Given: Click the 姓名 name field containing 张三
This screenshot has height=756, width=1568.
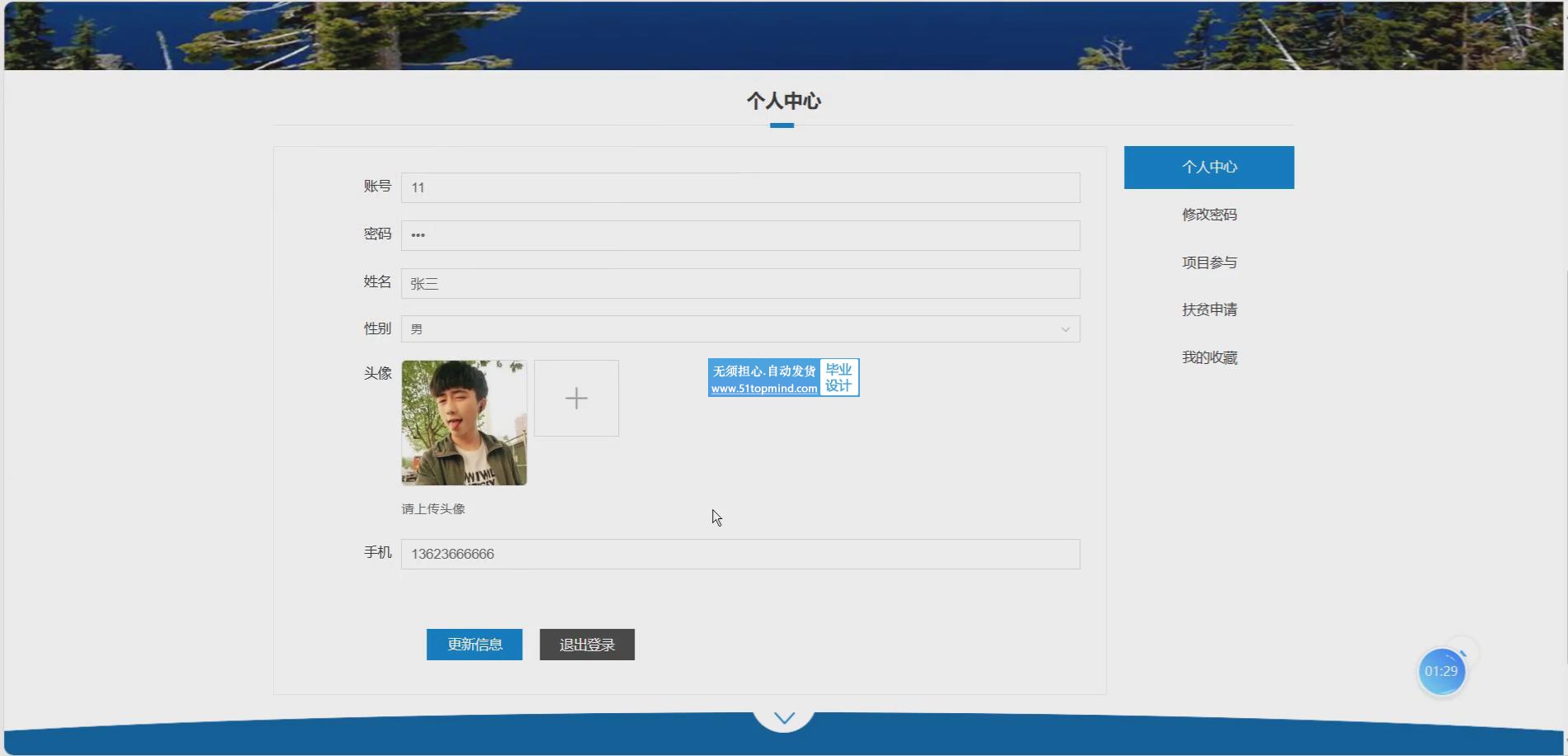Looking at the screenshot, I should [x=739, y=283].
